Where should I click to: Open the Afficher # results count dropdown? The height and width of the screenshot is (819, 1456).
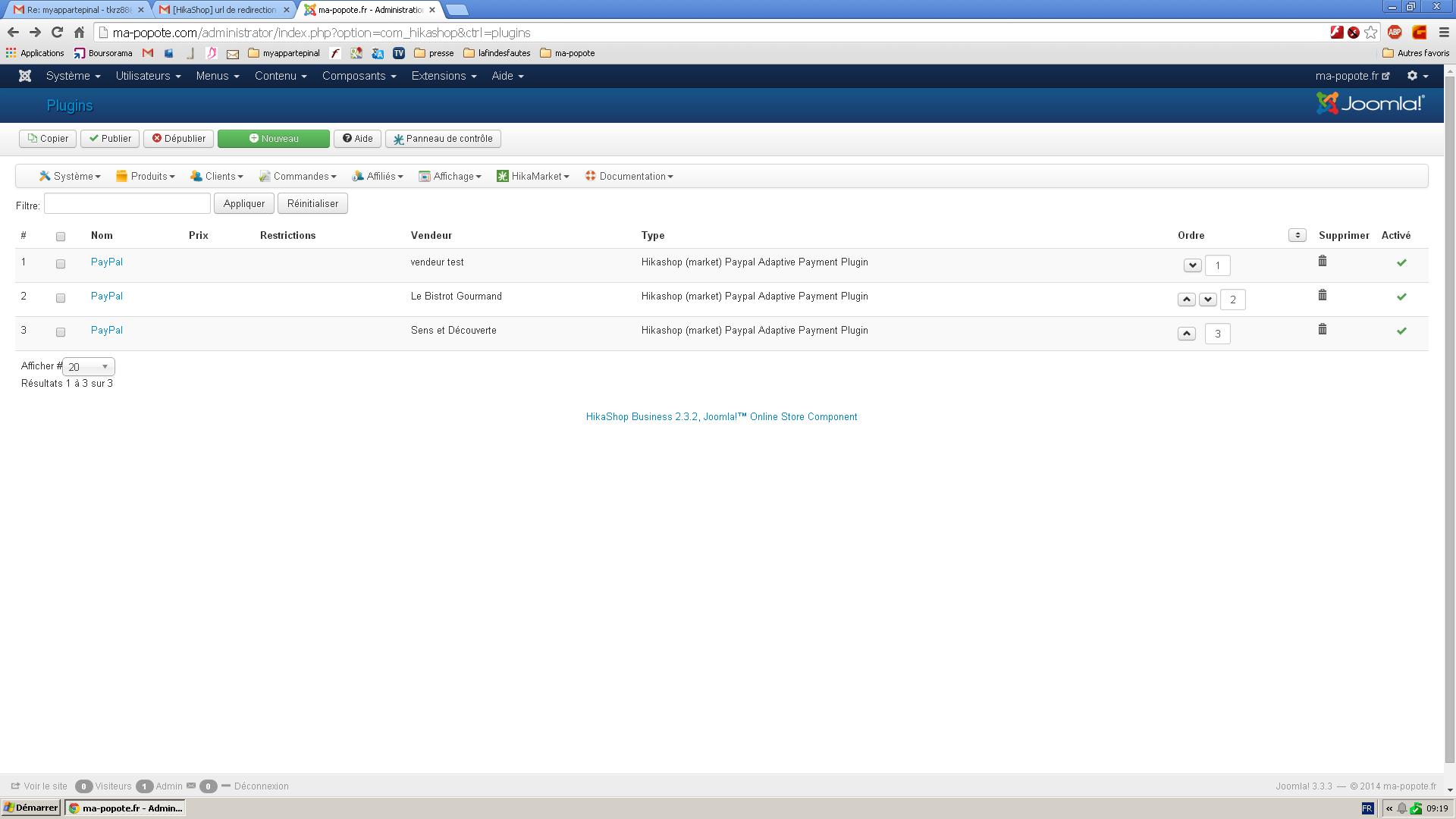pyautogui.click(x=89, y=367)
